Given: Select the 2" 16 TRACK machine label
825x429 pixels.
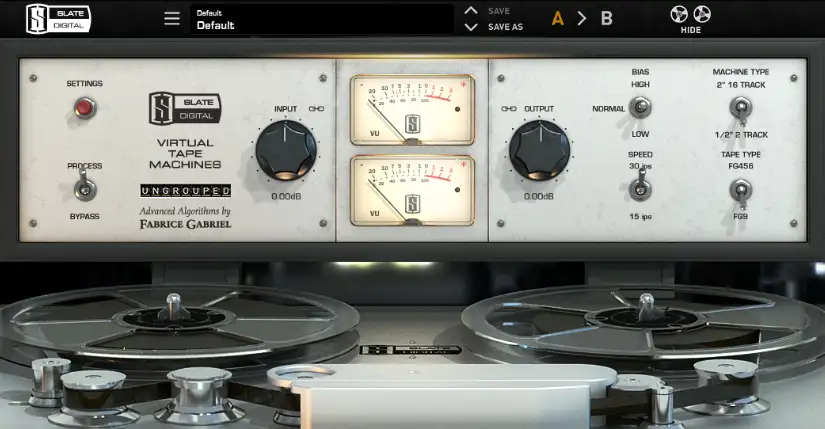Looking at the screenshot, I should (741, 85).
